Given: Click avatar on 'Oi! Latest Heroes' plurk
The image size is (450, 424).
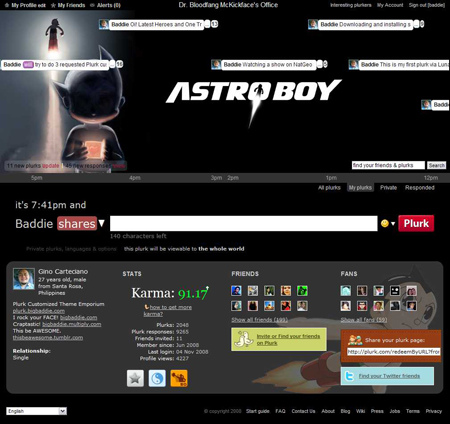Looking at the screenshot, I should pos(104,24).
